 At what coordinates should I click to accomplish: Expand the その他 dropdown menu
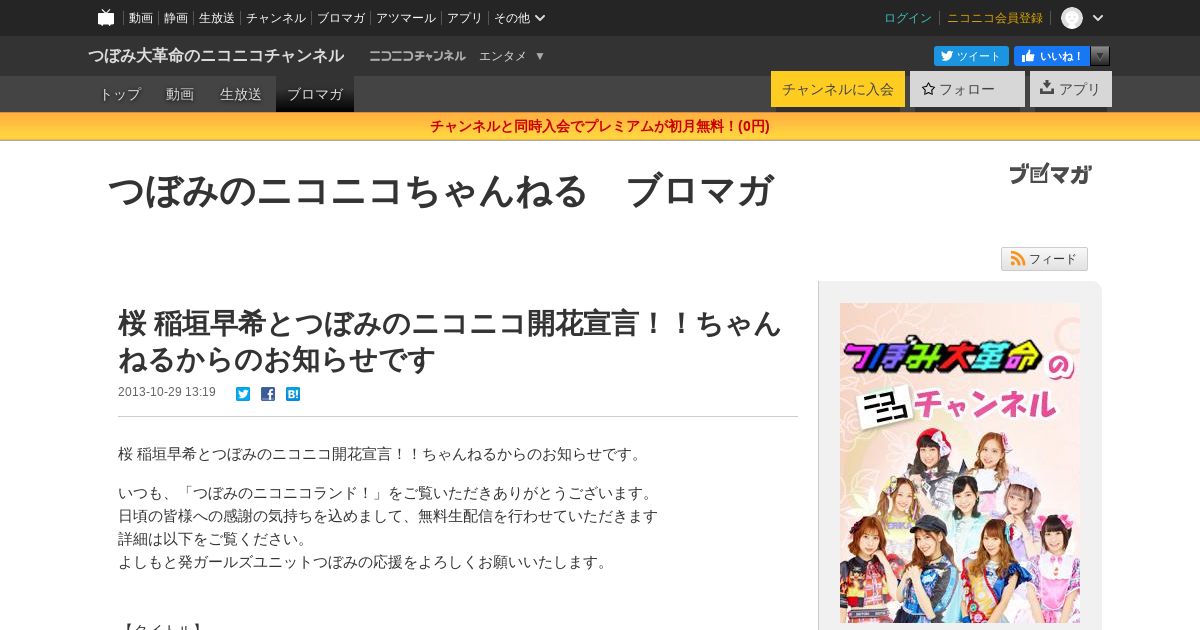[520, 18]
